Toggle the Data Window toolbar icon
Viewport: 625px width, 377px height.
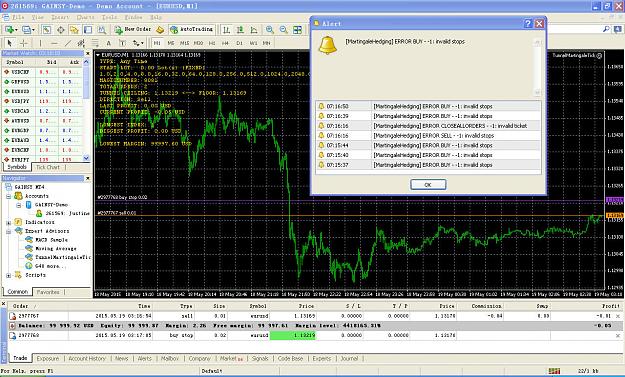61,29
